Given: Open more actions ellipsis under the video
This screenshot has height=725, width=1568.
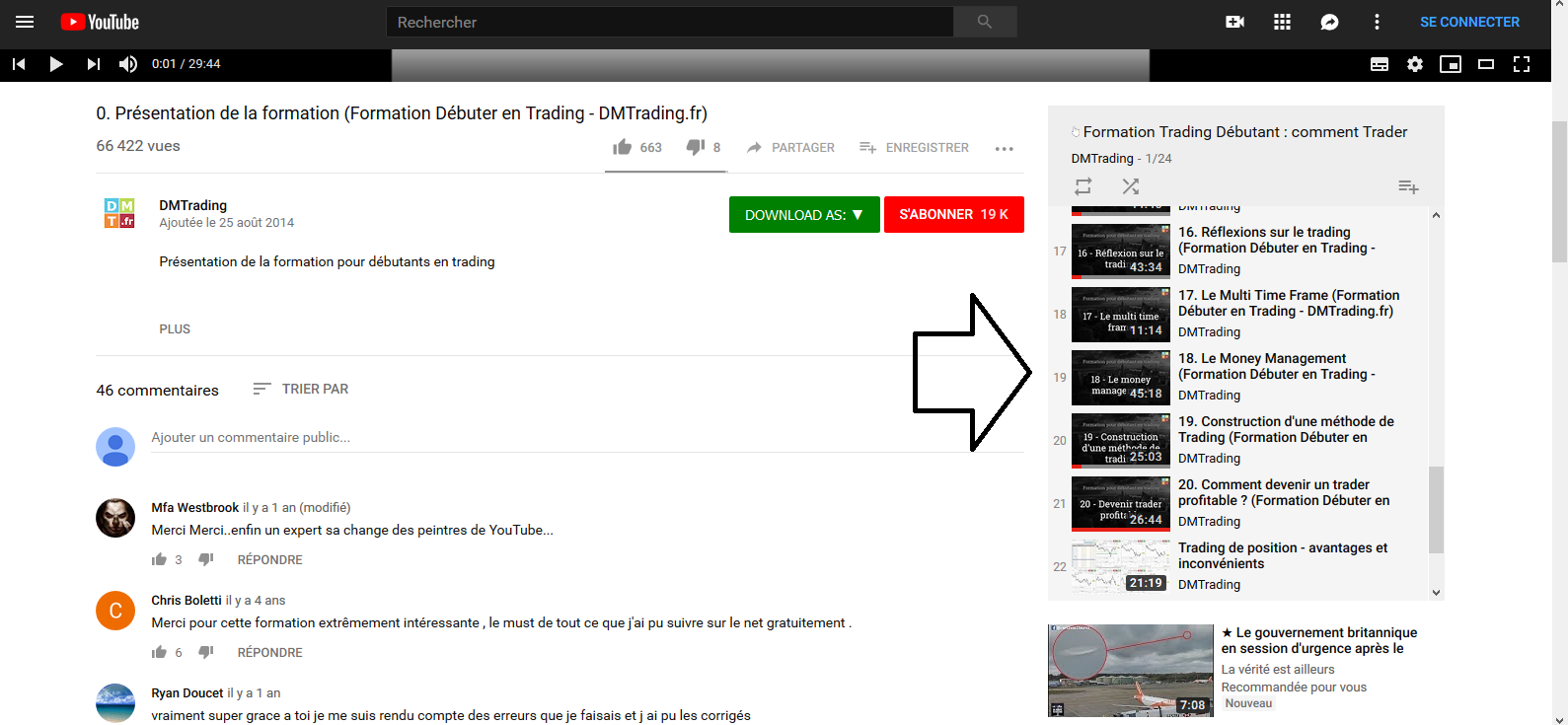Looking at the screenshot, I should coord(1005,148).
